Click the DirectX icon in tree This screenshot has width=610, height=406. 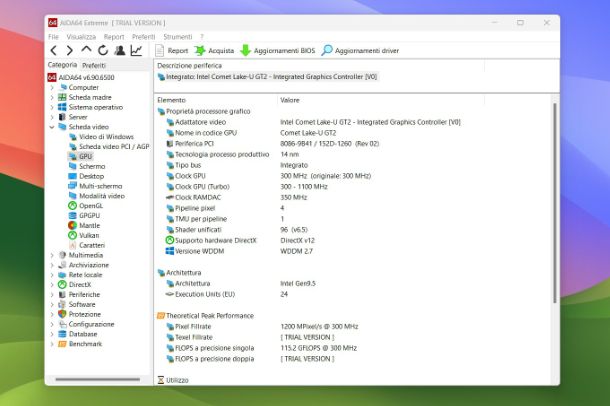coord(62,285)
